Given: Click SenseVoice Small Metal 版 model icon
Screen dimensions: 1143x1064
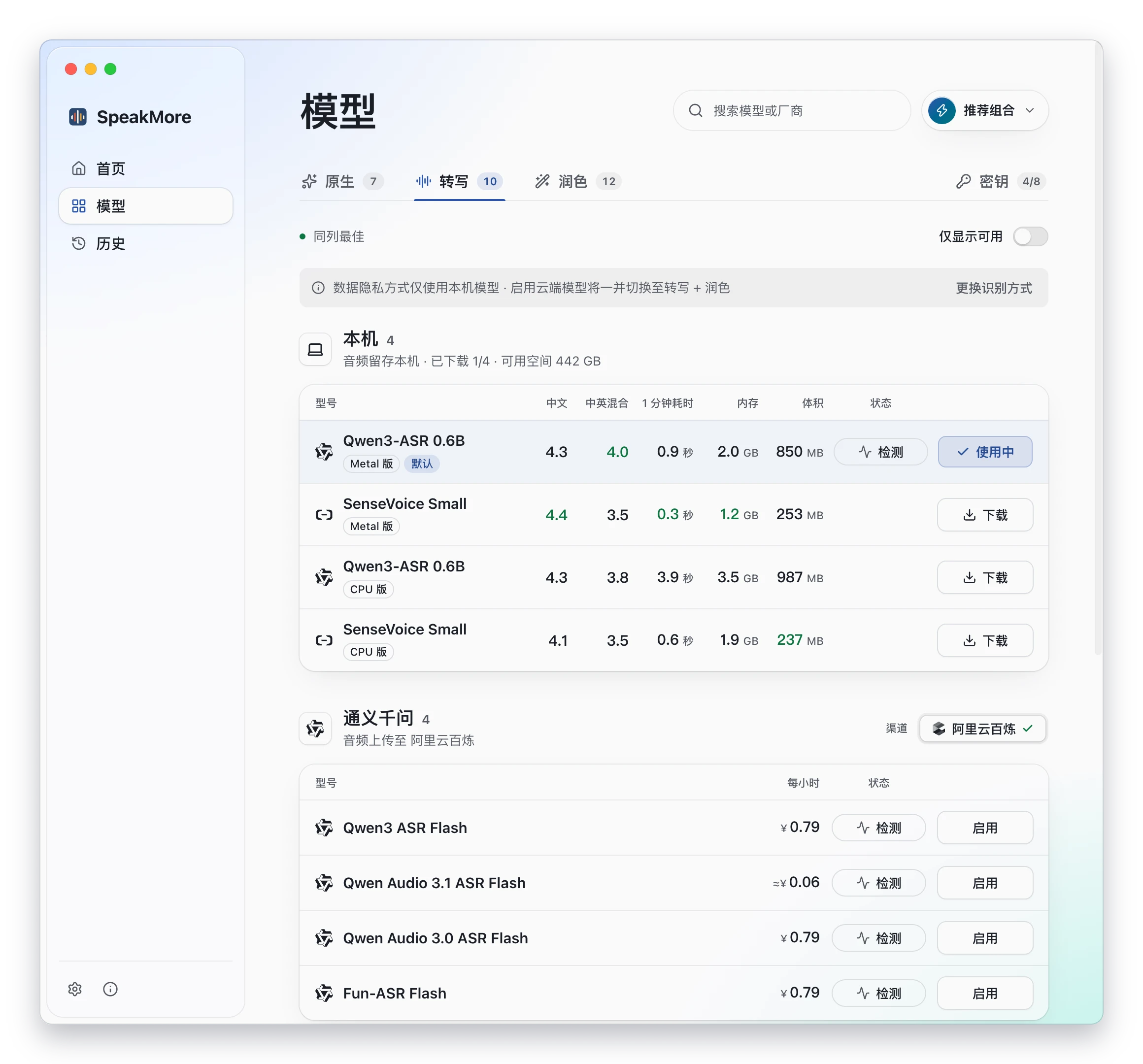Looking at the screenshot, I should (x=324, y=514).
